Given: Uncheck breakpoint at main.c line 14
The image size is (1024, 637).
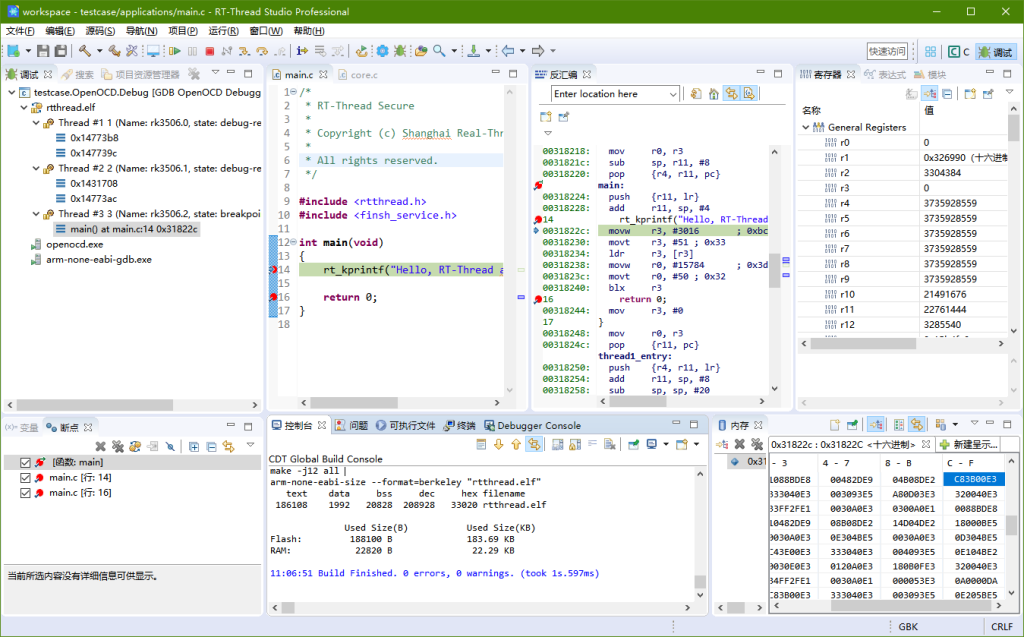Looking at the screenshot, I should tap(25, 477).
